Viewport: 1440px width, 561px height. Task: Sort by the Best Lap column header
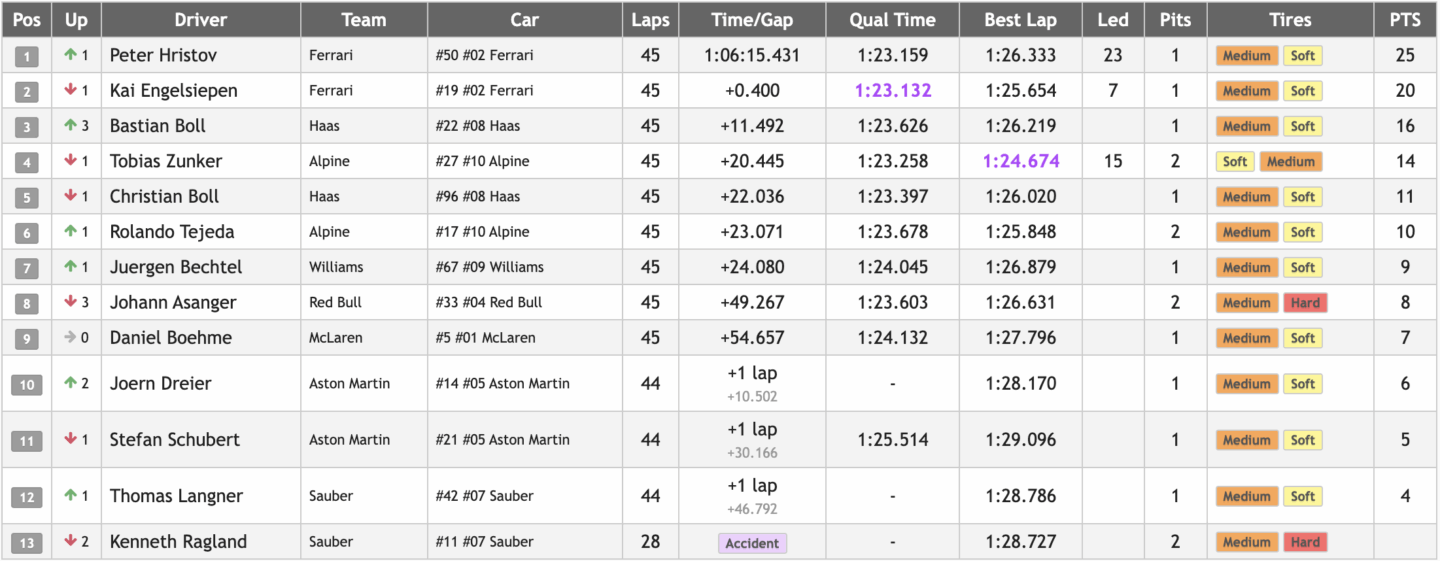click(x=1020, y=20)
